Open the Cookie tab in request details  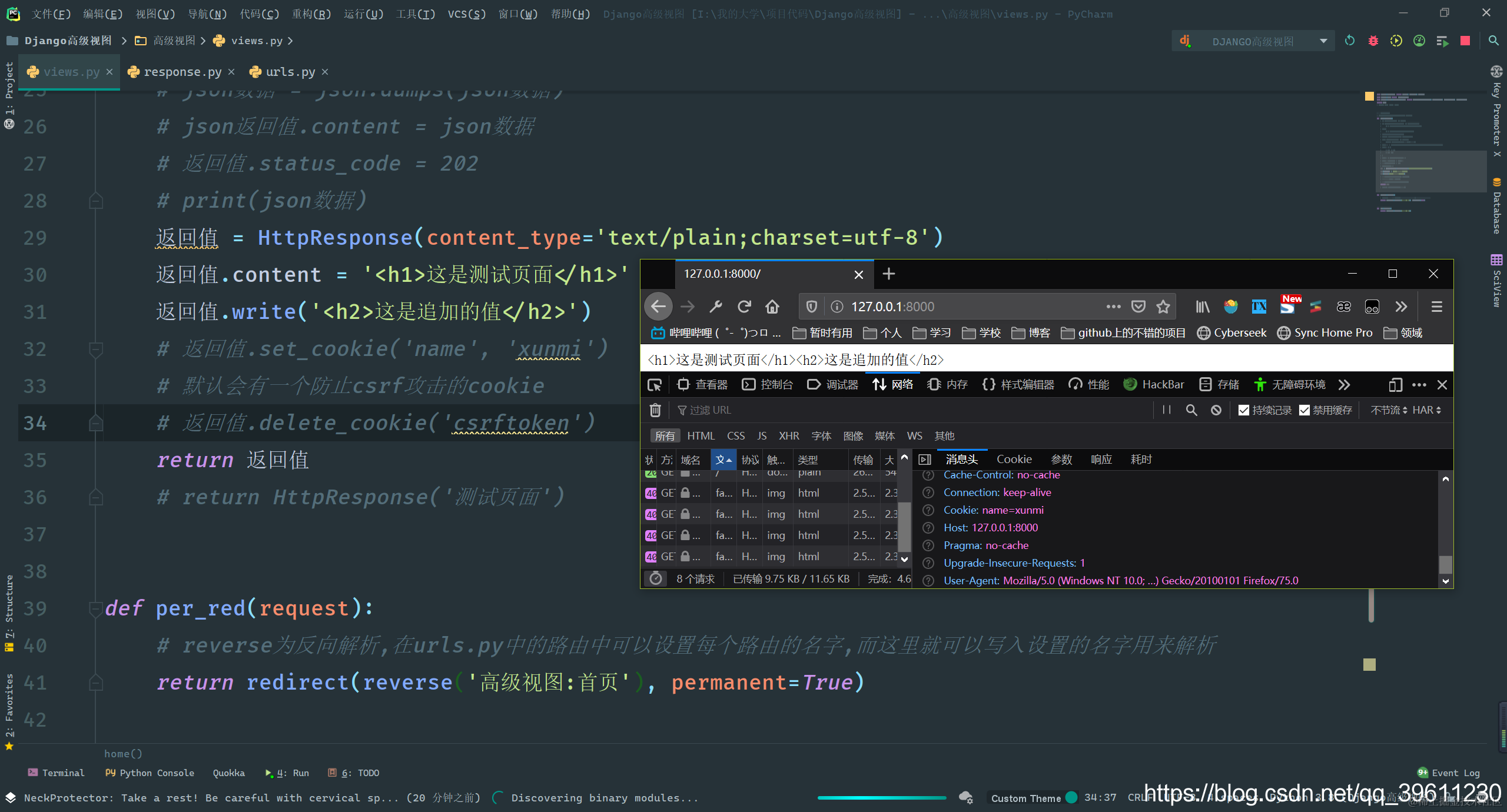(x=1014, y=460)
